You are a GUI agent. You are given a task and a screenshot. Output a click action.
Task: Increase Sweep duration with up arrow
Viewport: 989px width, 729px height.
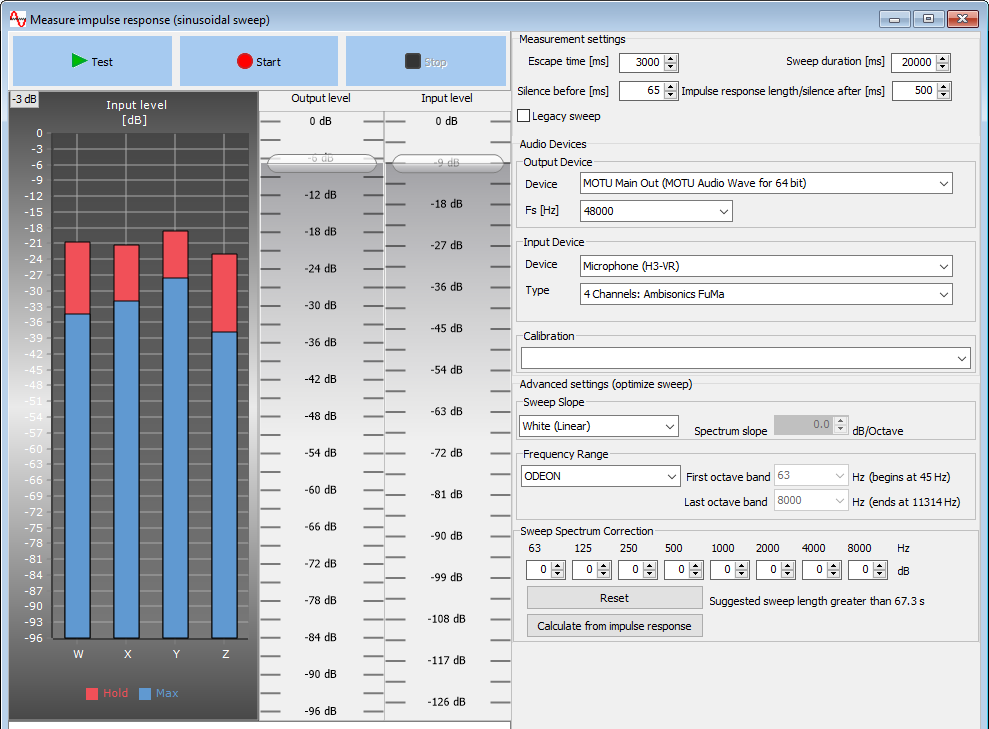click(x=943, y=59)
